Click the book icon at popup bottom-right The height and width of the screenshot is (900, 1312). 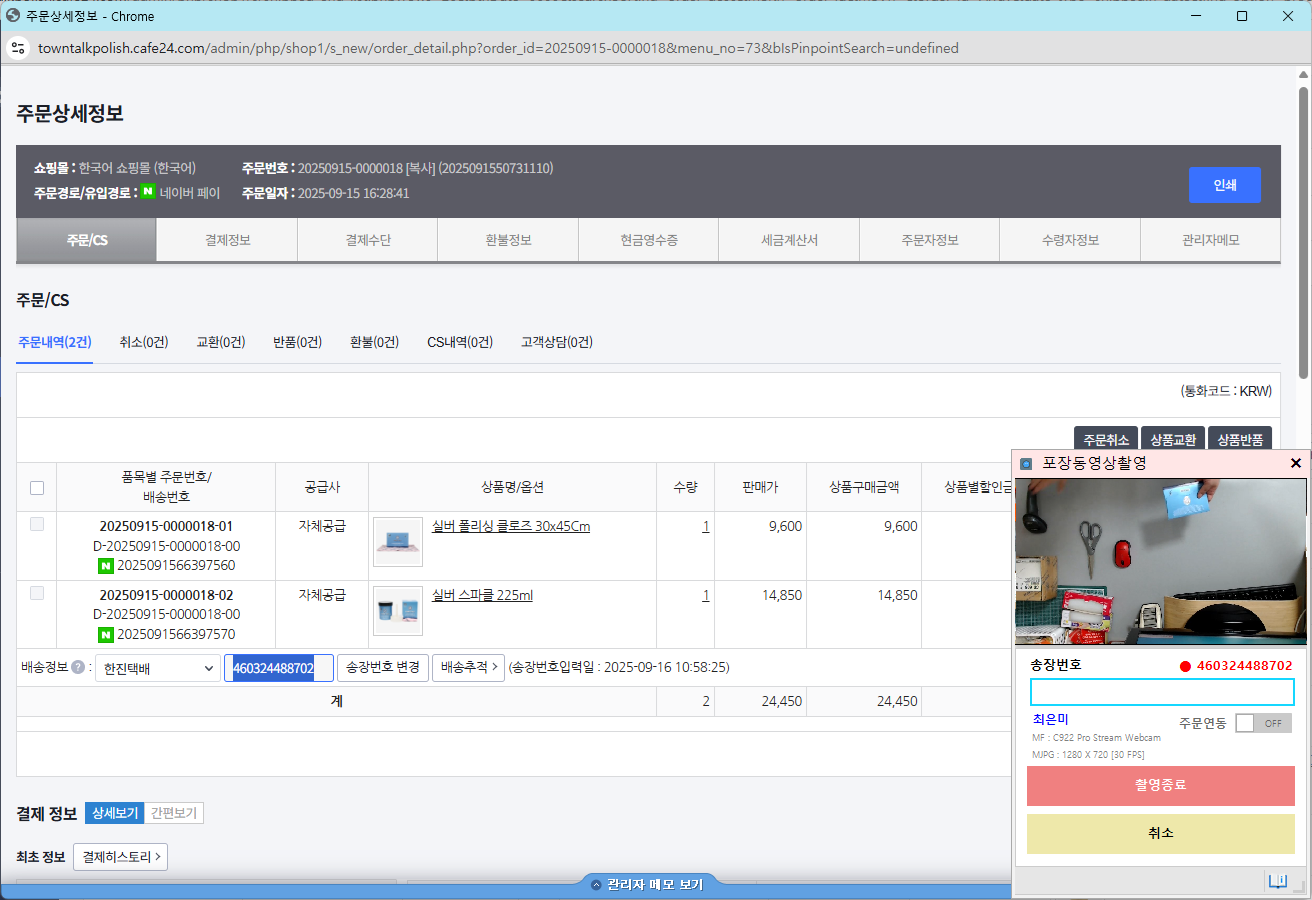click(1277, 881)
